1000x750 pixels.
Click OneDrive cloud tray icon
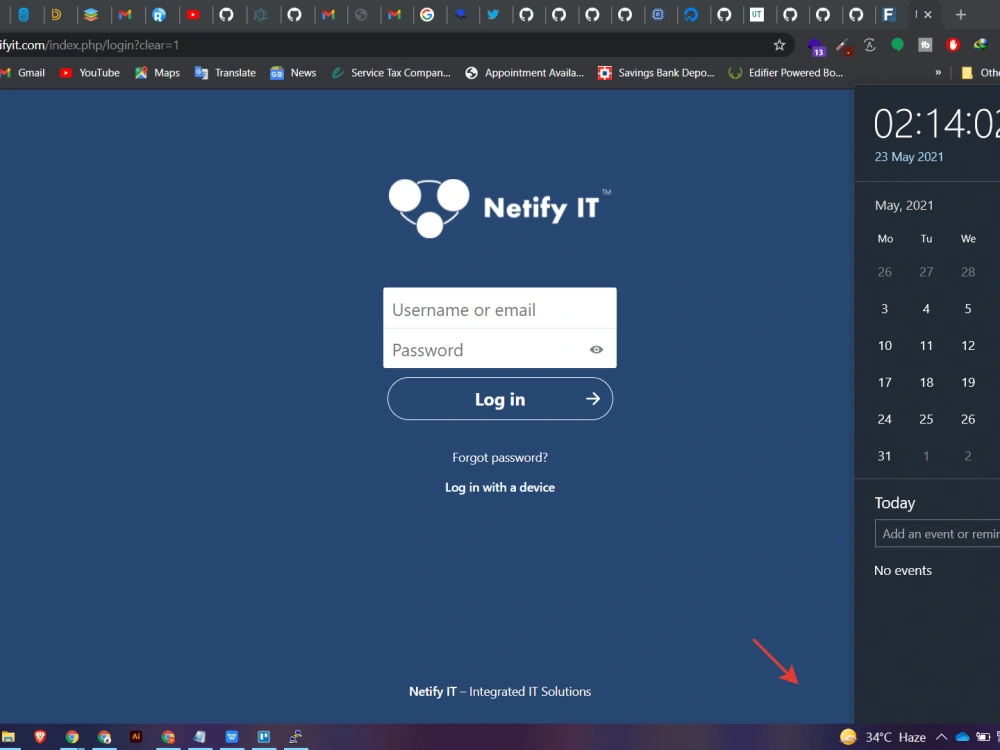click(x=962, y=737)
